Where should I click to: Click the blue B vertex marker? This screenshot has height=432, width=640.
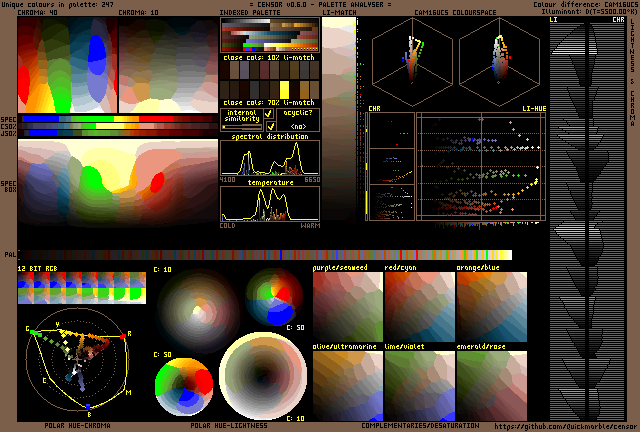[88, 407]
